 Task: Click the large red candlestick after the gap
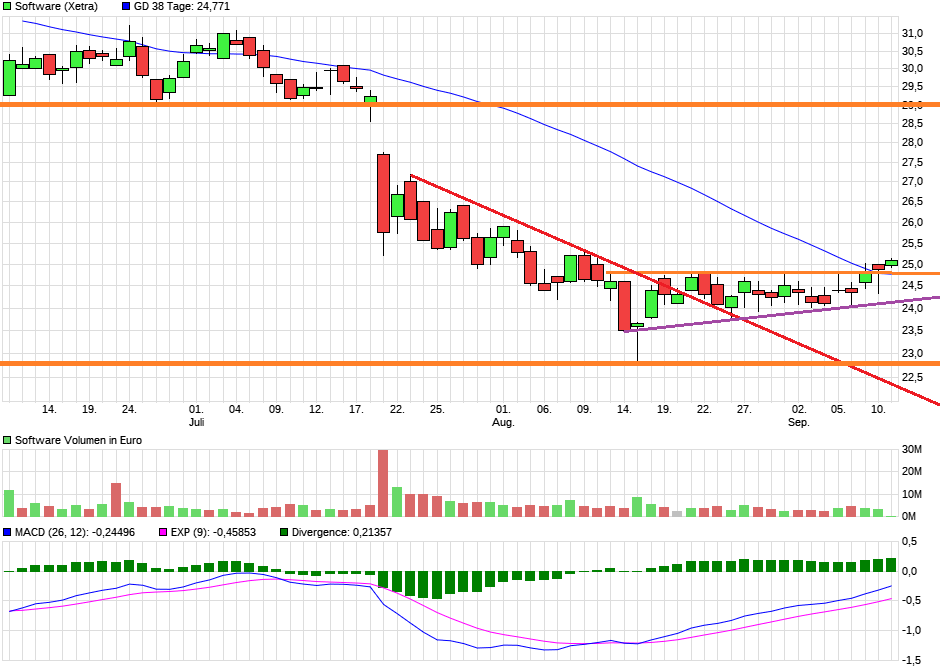click(383, 193)
